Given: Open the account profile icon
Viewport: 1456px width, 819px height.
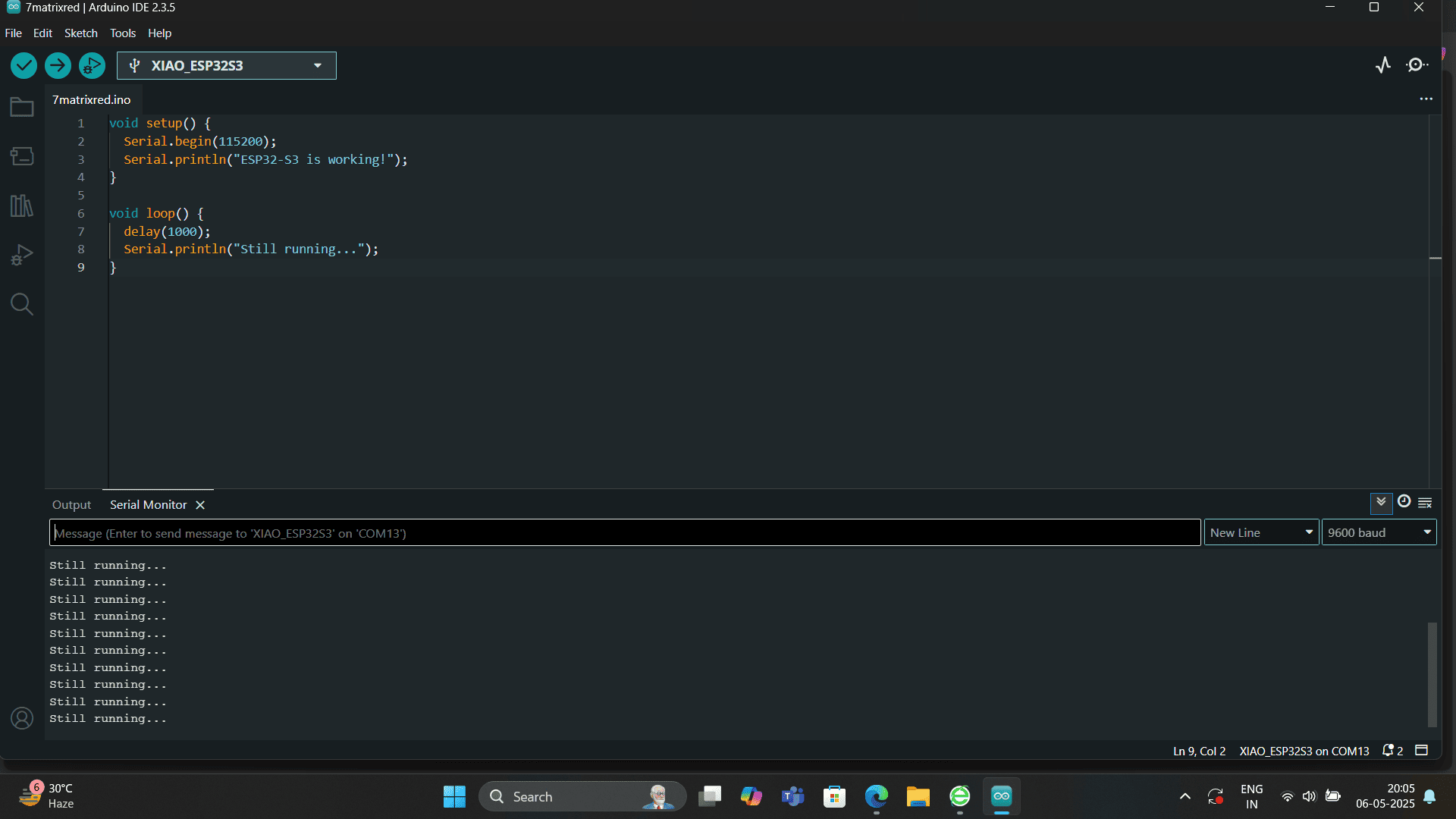Looking at the screenshot, I should point(22,718).
